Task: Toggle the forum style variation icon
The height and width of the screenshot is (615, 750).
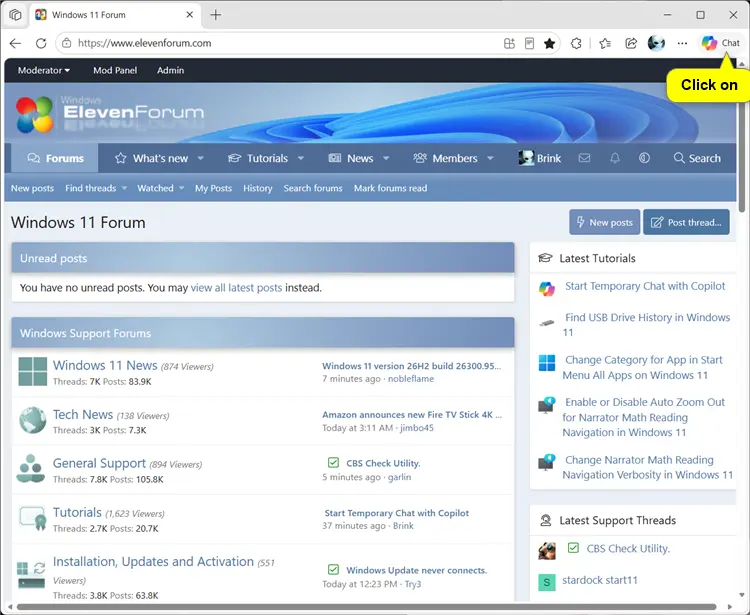Action: [644, 158]
